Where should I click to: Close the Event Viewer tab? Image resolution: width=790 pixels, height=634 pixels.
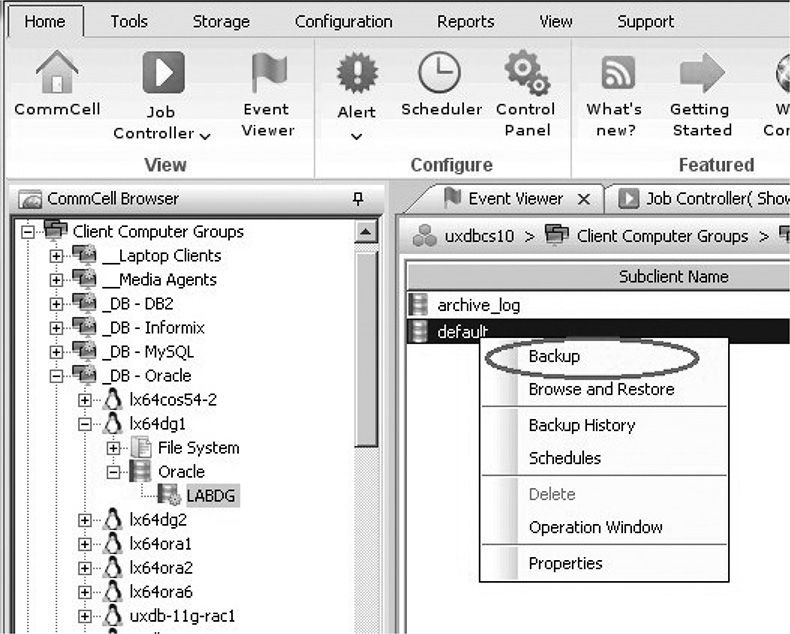coord(584,200)
